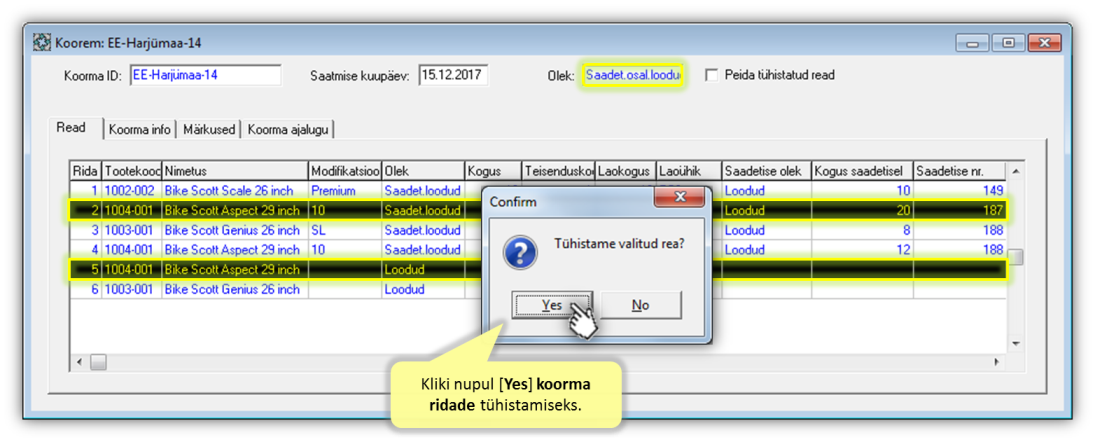
Task: Click the Tootekood column header
Action: point(132,171)
